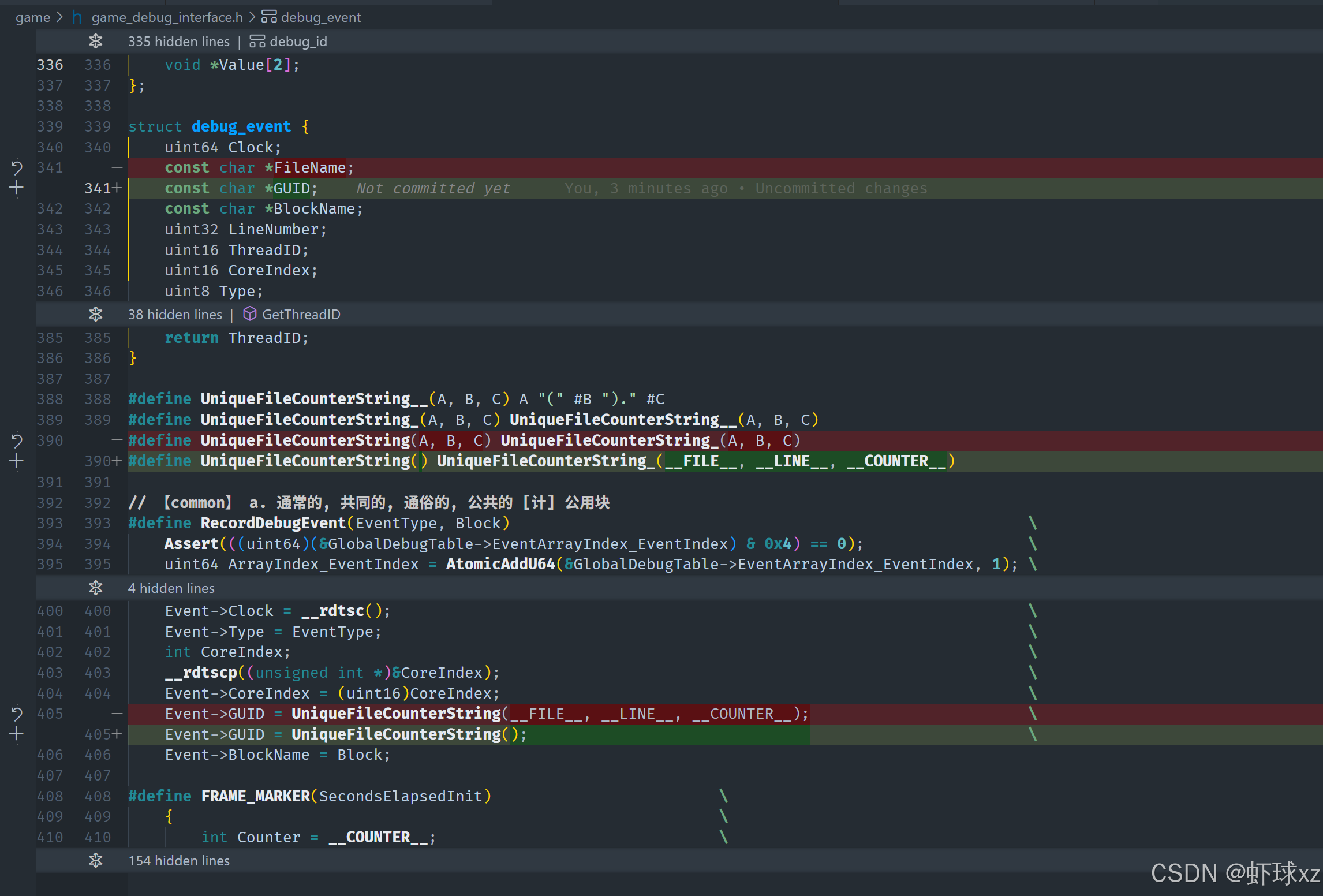This screenshot has width=1323, height=896.
Task: Click the h file icon in breadcrumb
Action: (x=77, y=17)
